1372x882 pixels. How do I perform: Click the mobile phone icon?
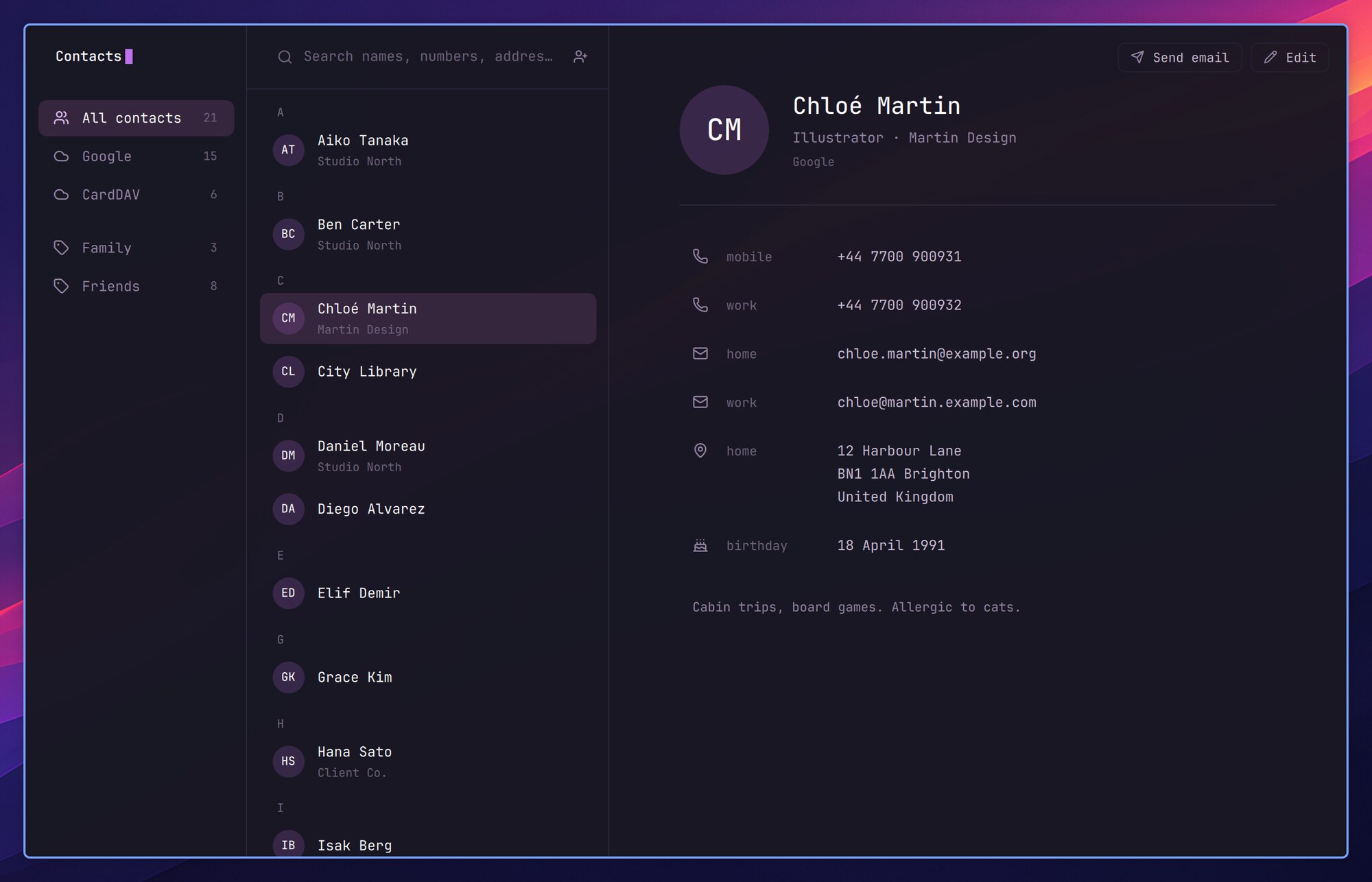[x=700, y=257]
